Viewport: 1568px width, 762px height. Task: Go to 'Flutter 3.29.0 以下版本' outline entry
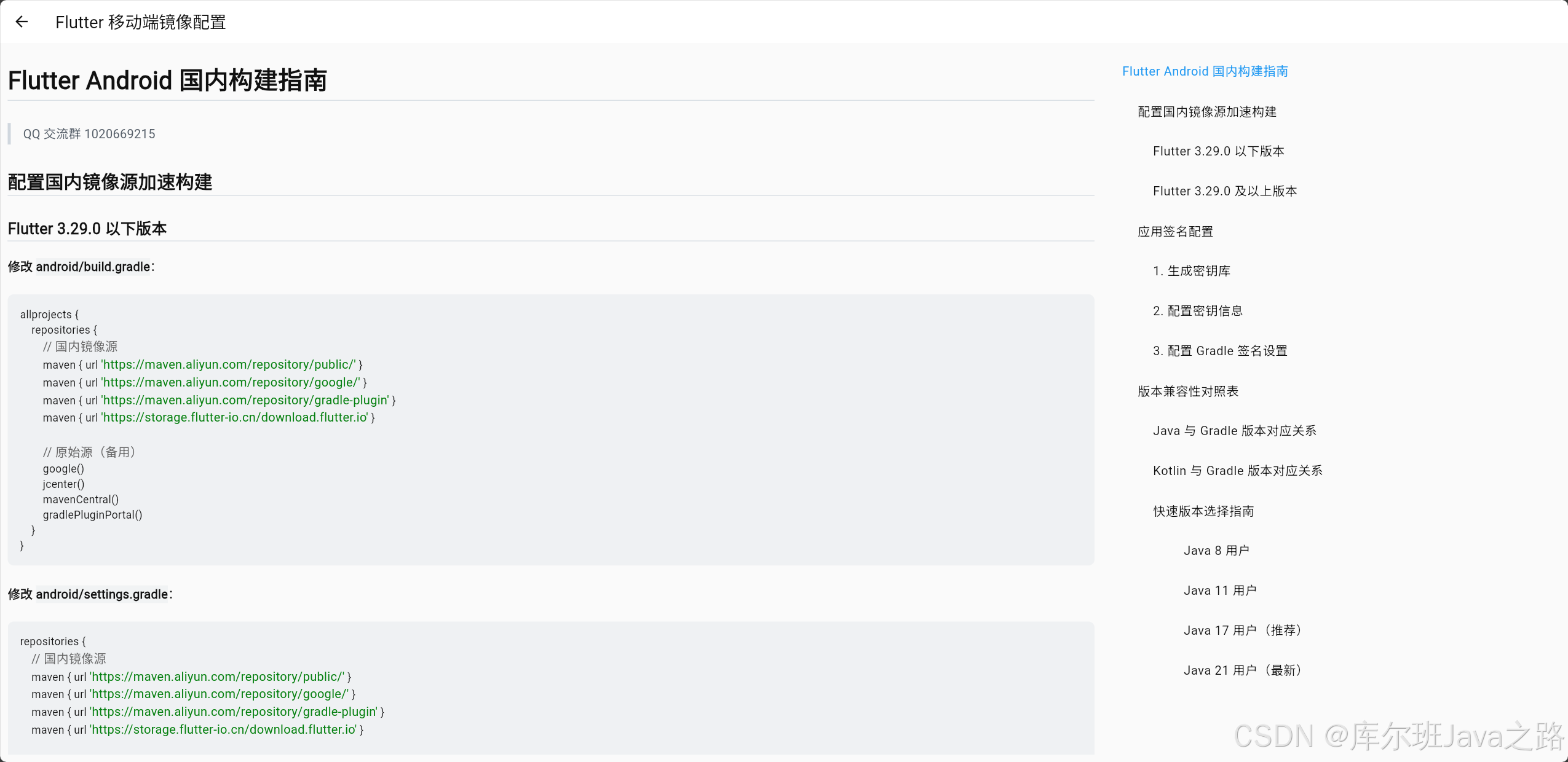[x=1218, y=151]
